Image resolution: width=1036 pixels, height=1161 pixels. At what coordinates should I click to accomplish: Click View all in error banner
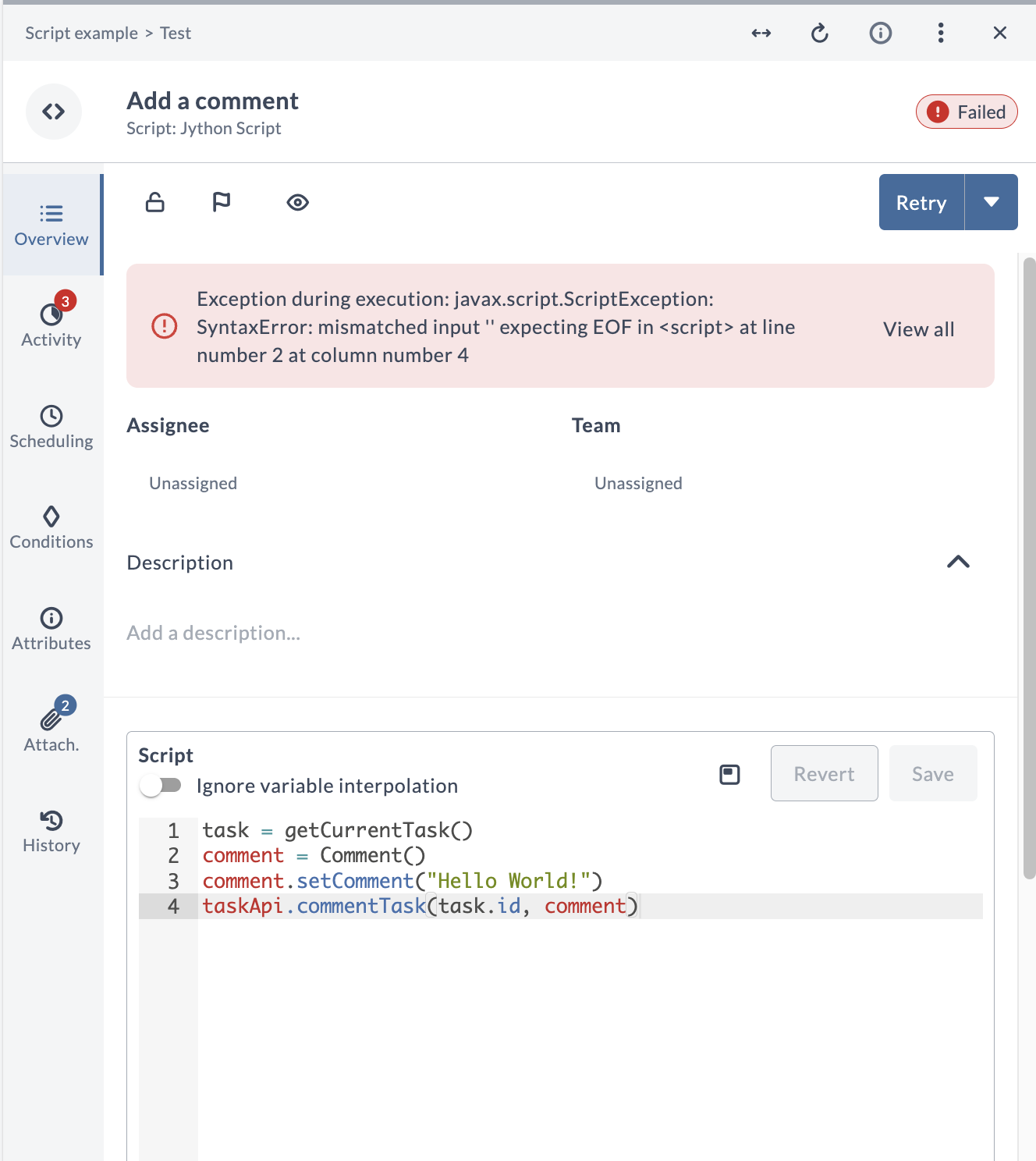(x=918, y=329)
